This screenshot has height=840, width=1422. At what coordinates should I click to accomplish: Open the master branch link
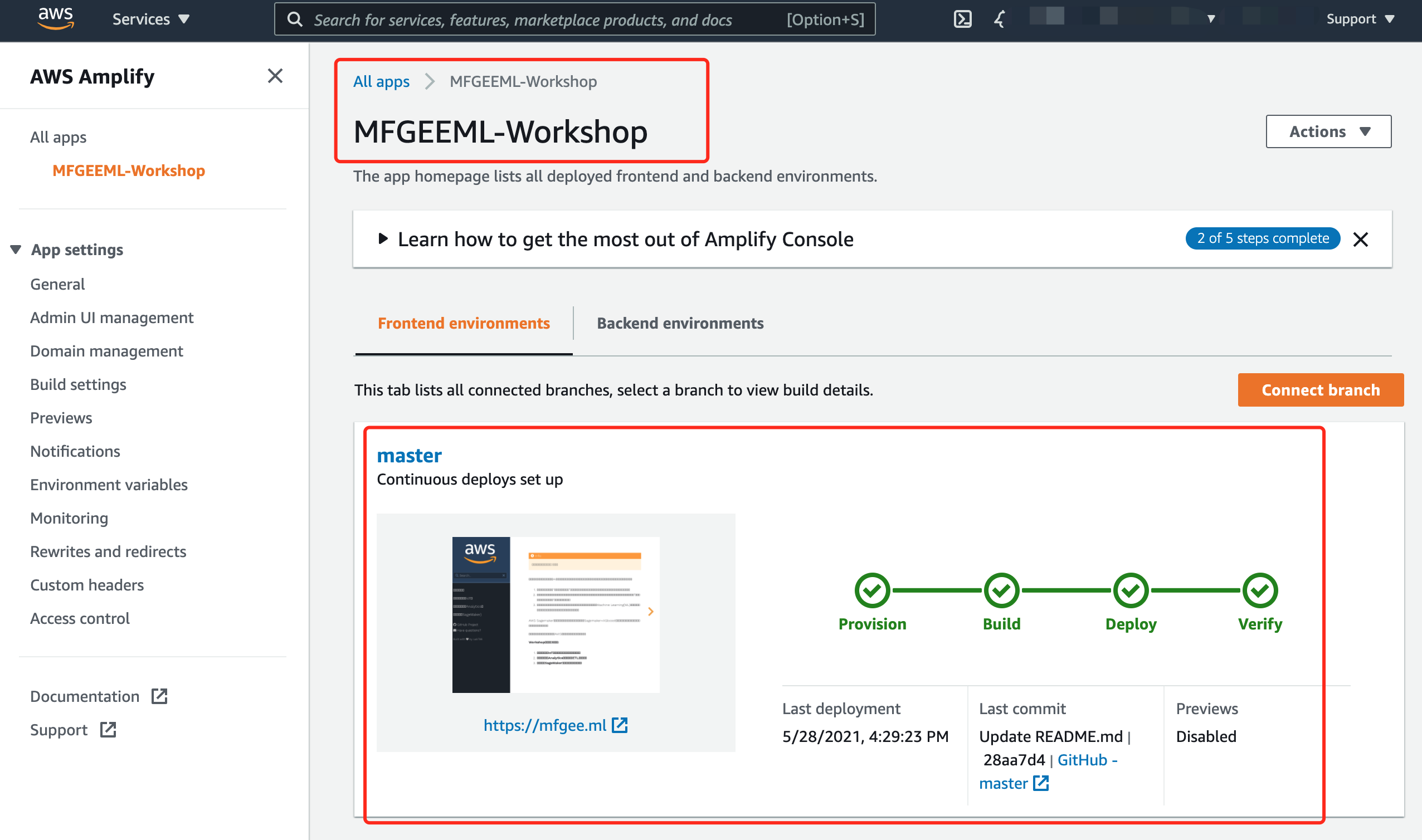click(410, 456)
